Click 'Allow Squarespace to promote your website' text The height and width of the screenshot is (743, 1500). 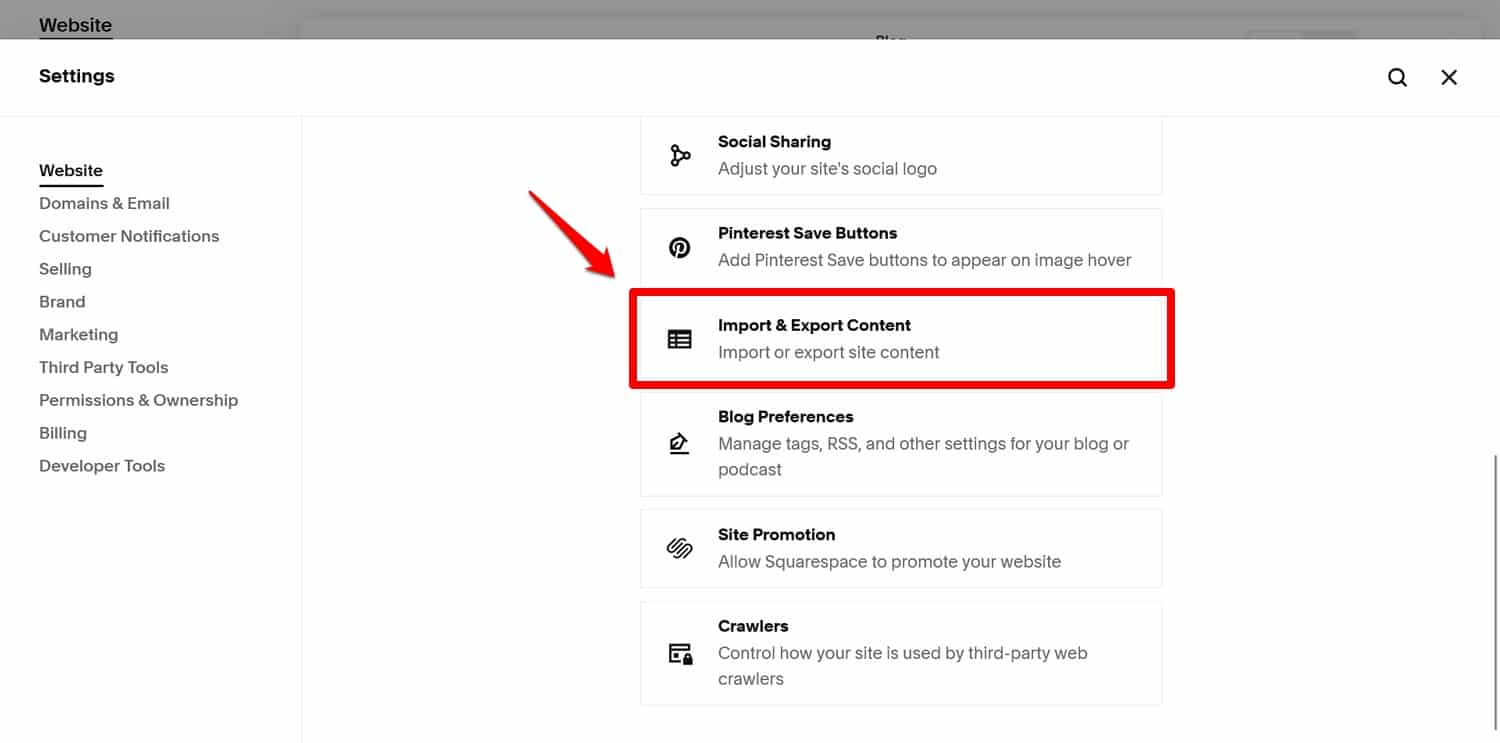[x=889, y=561]
